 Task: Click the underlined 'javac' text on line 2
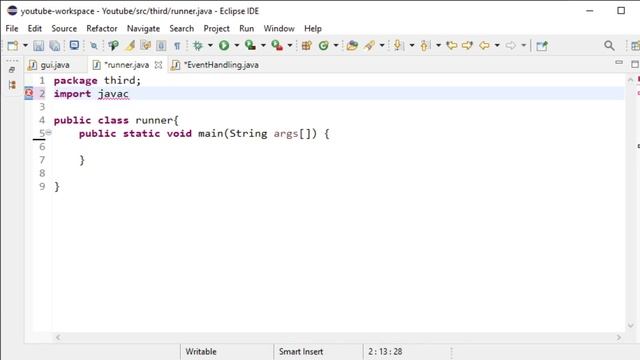[x=113, y=94]
